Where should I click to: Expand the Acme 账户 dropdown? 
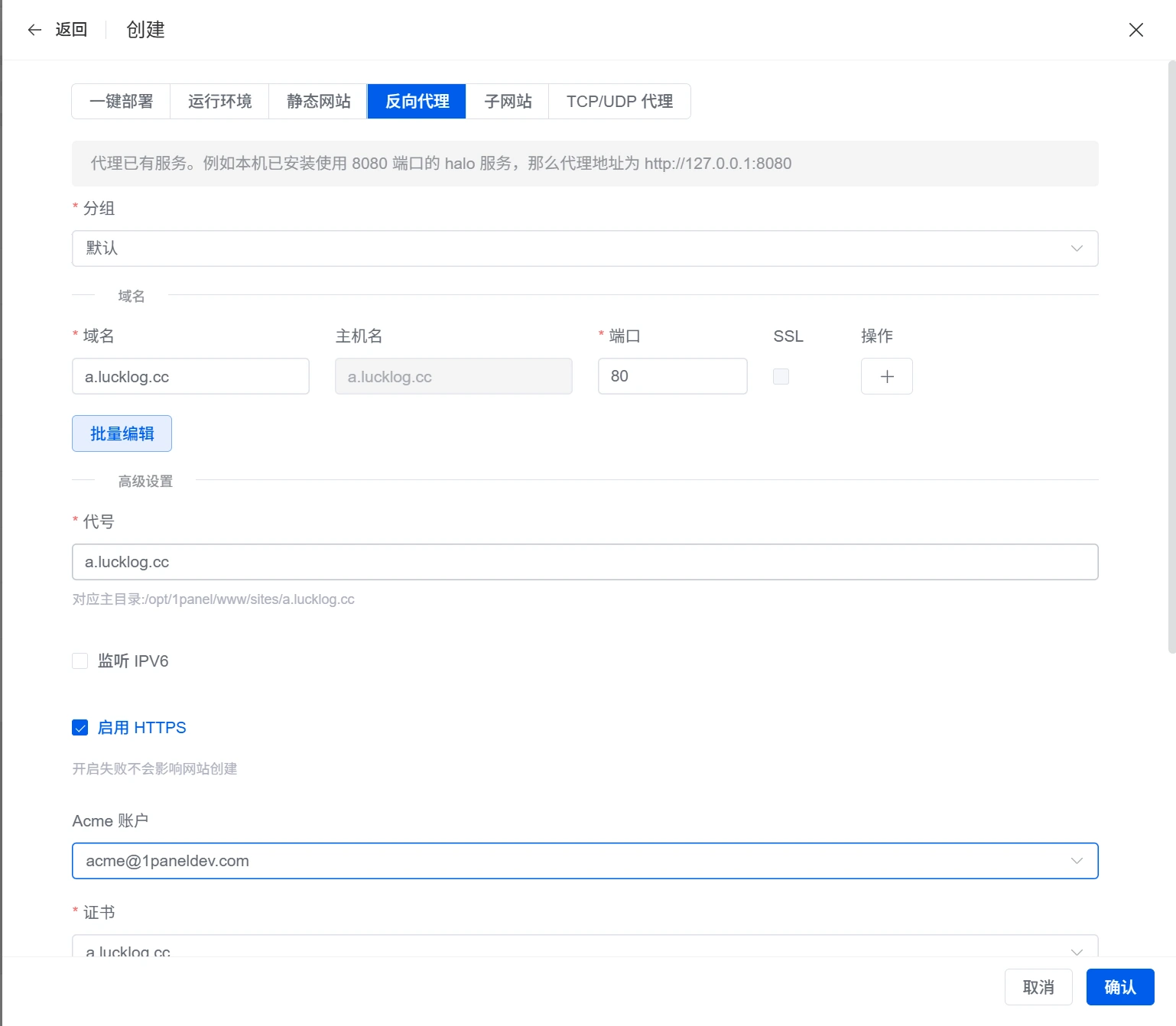(585, 861)
